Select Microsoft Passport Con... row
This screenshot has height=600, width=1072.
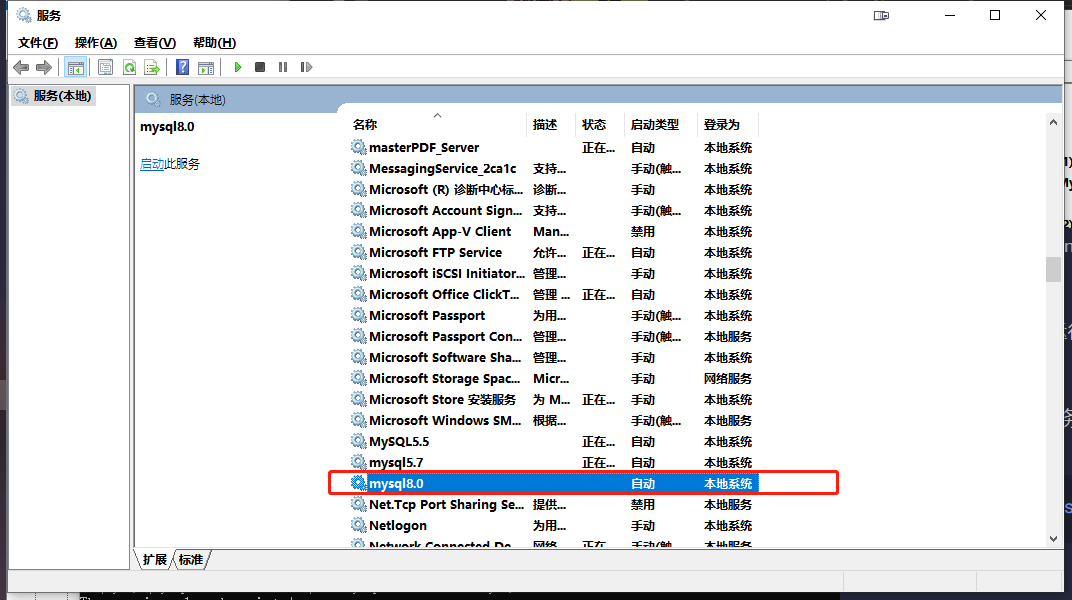coord(554,336)
